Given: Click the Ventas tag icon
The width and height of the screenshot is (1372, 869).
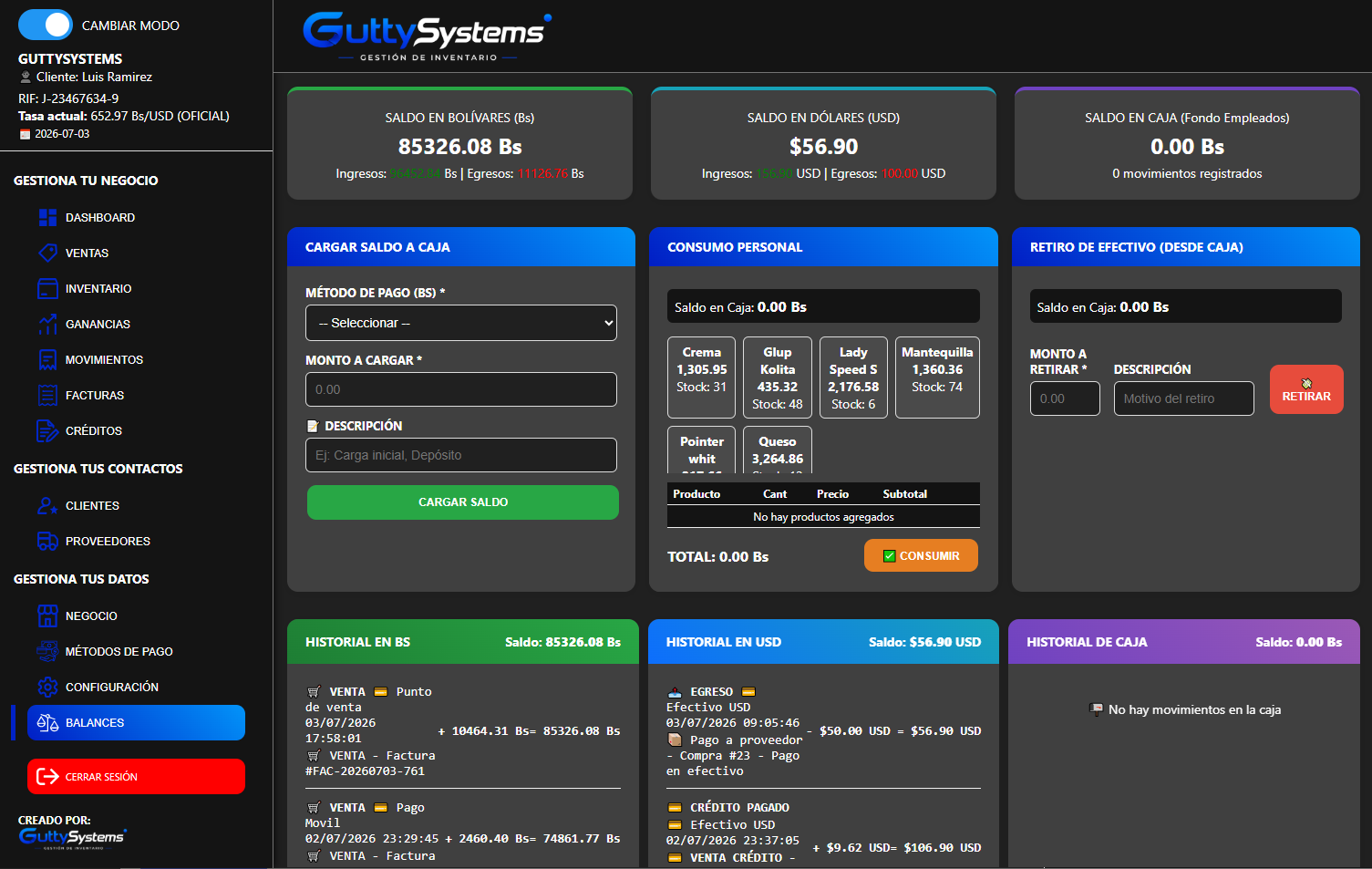Looking at the screenshot, I should click(x=47, y=253).
